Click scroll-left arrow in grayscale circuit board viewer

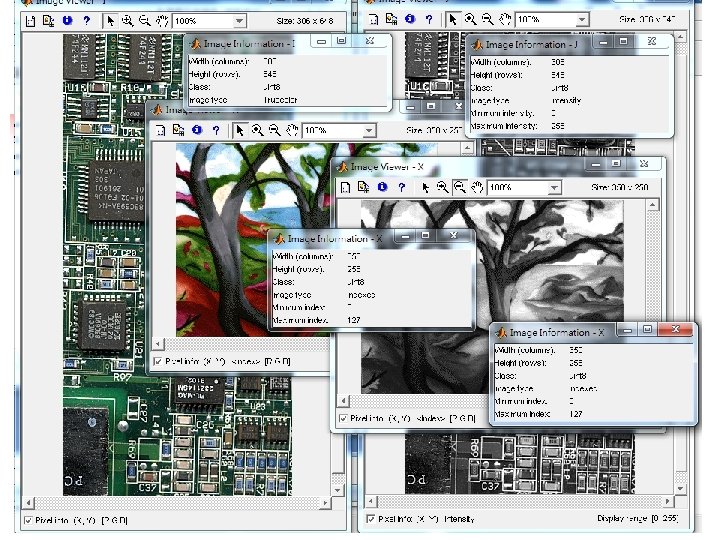click(x=371, y=501)
